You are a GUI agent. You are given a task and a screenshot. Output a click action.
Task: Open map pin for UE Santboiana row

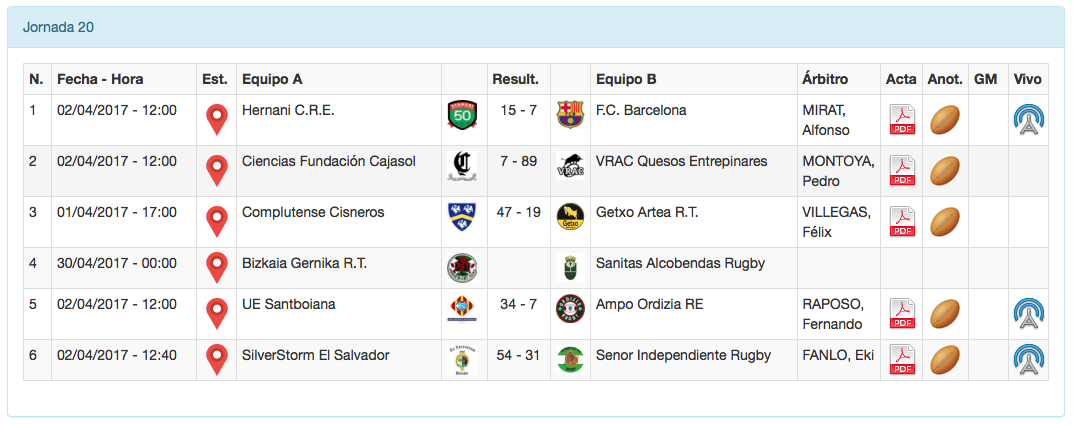point(216,314)
